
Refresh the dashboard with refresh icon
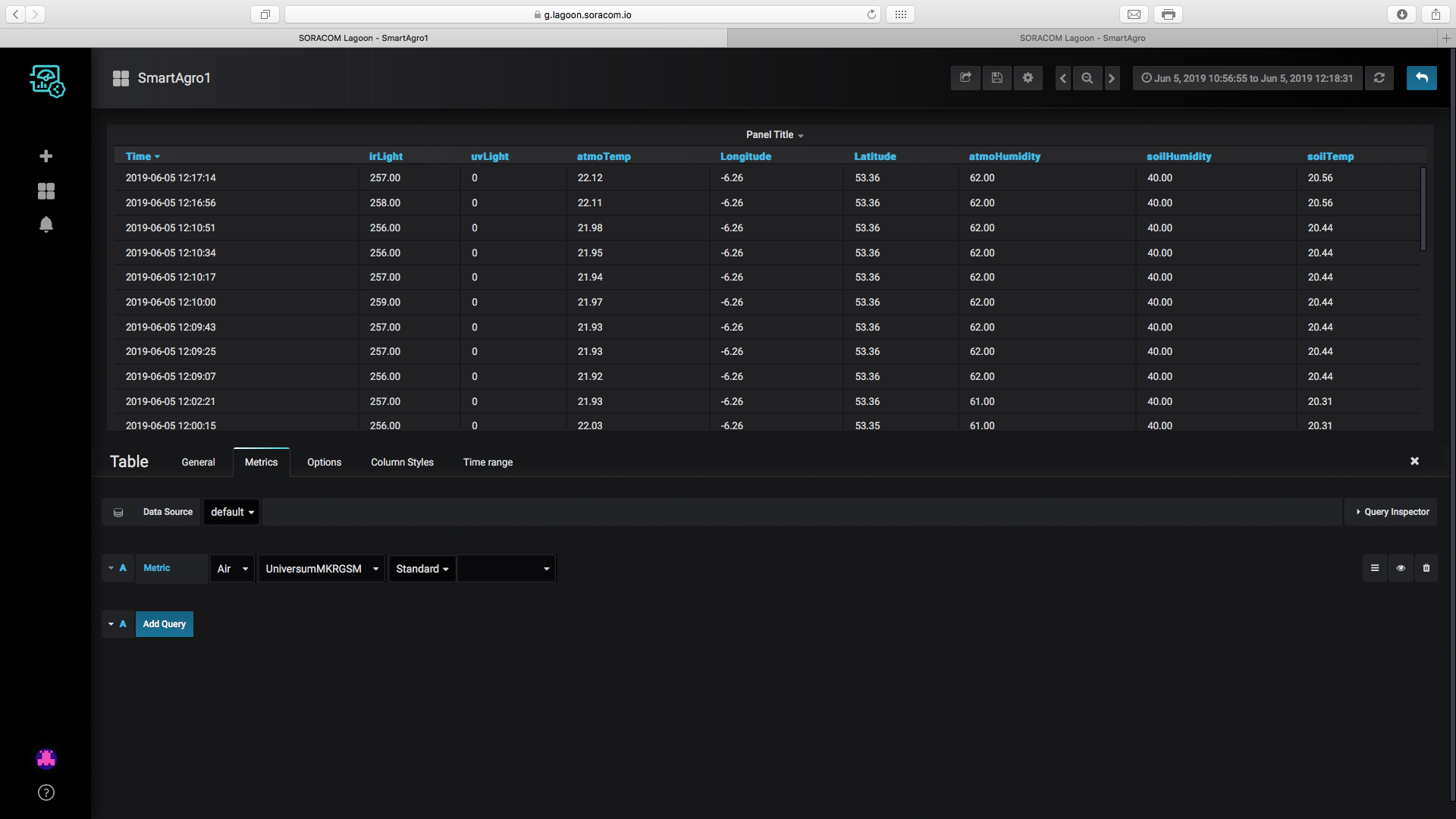point(1379,78)
